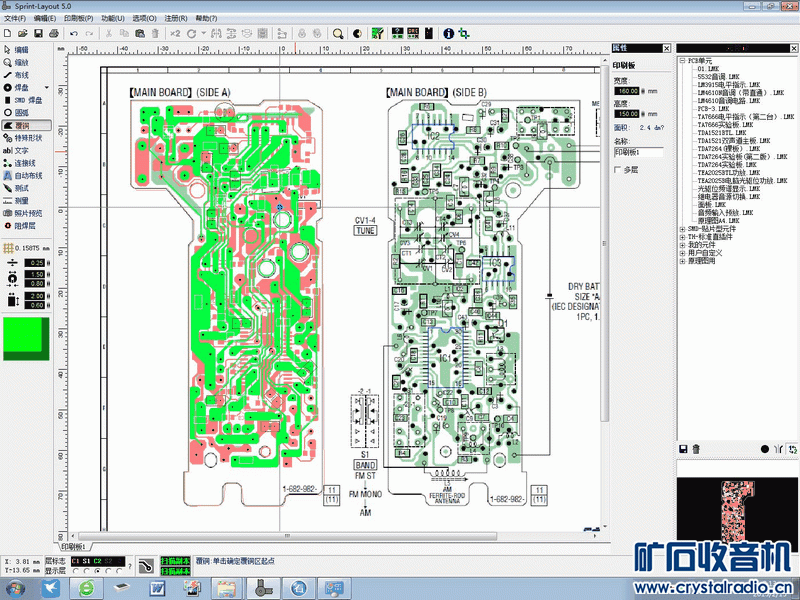
Task: Click the board name field 印刷板1
Action: tap(637, 152)
